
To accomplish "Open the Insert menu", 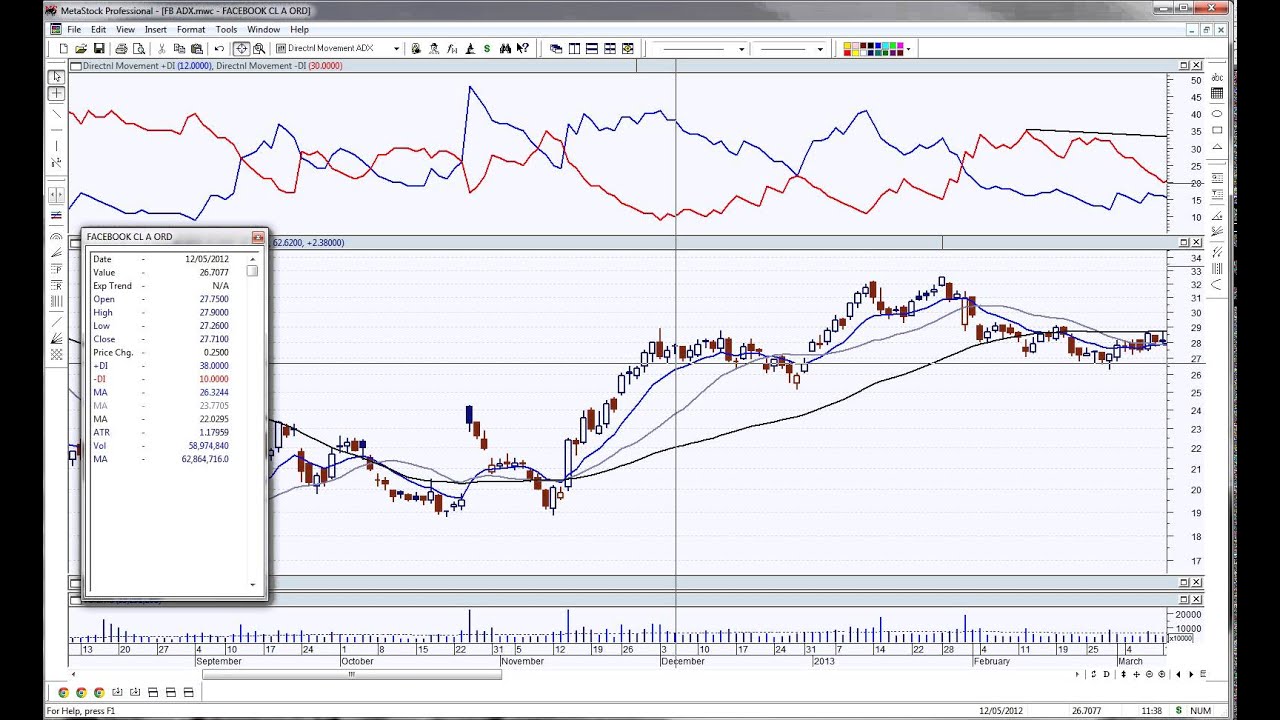I will point(156,29).
